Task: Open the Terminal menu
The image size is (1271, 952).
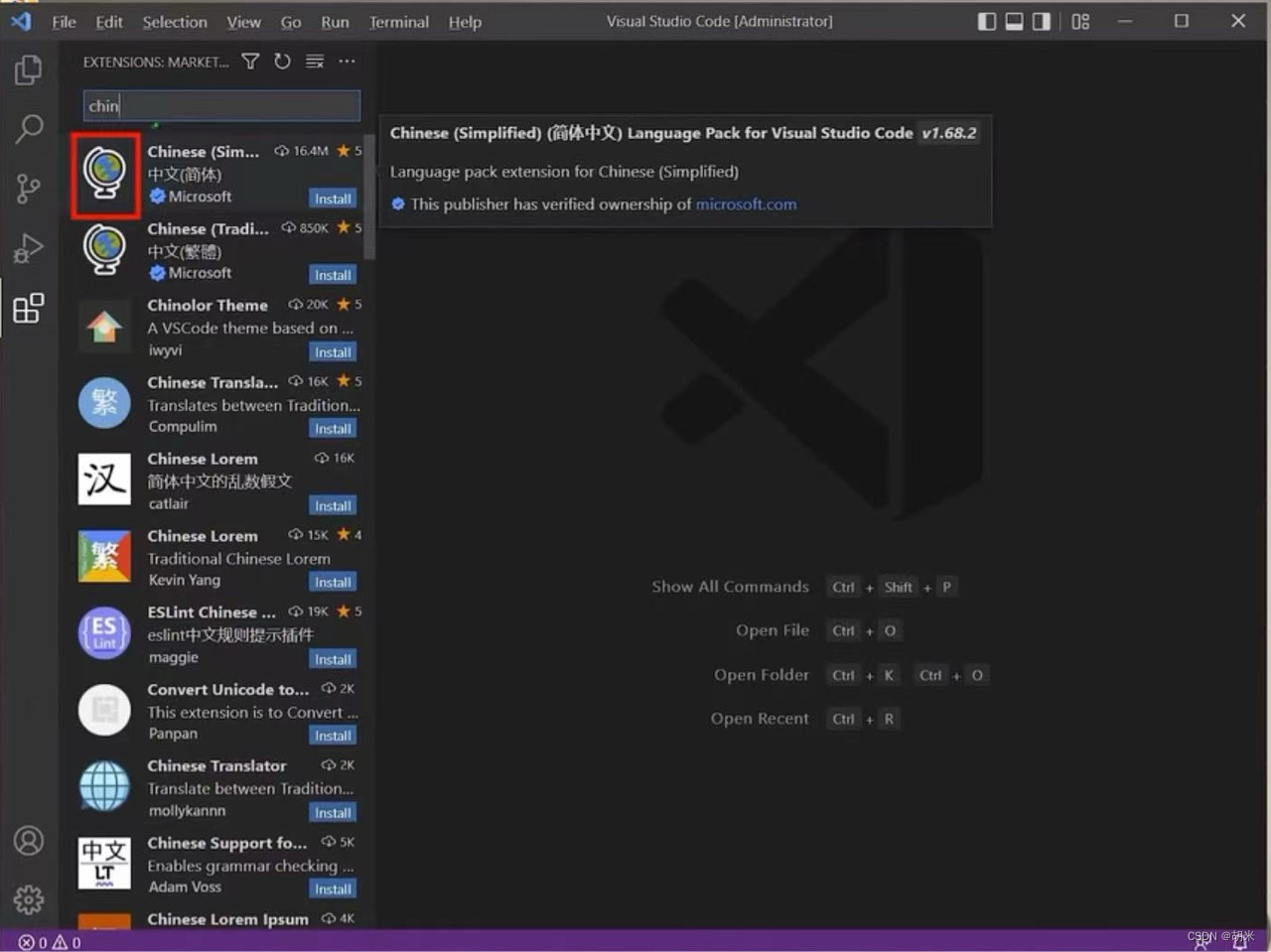Action: coord(399,22)
